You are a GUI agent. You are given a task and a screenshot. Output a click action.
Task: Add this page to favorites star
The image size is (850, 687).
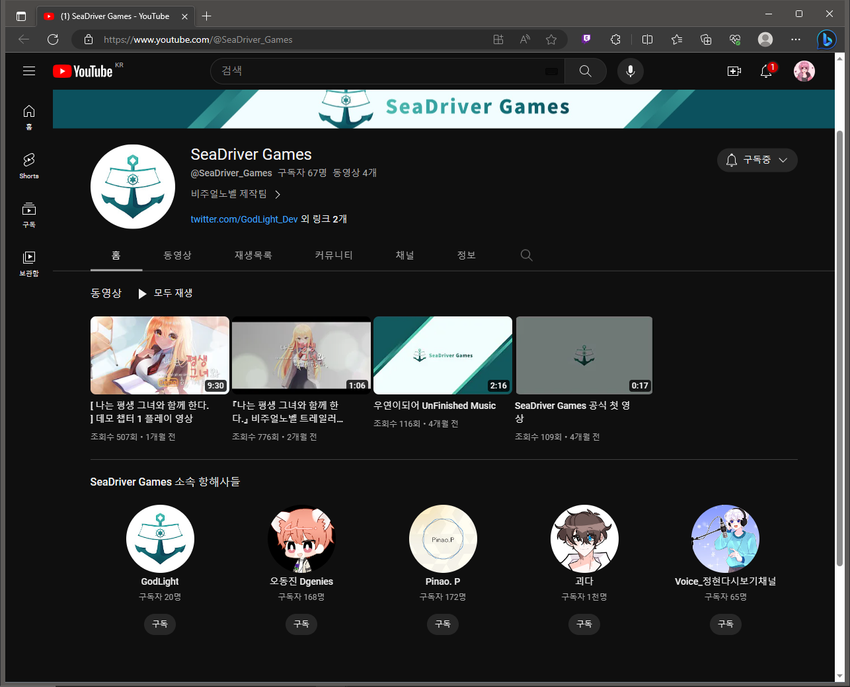point(551,40)
